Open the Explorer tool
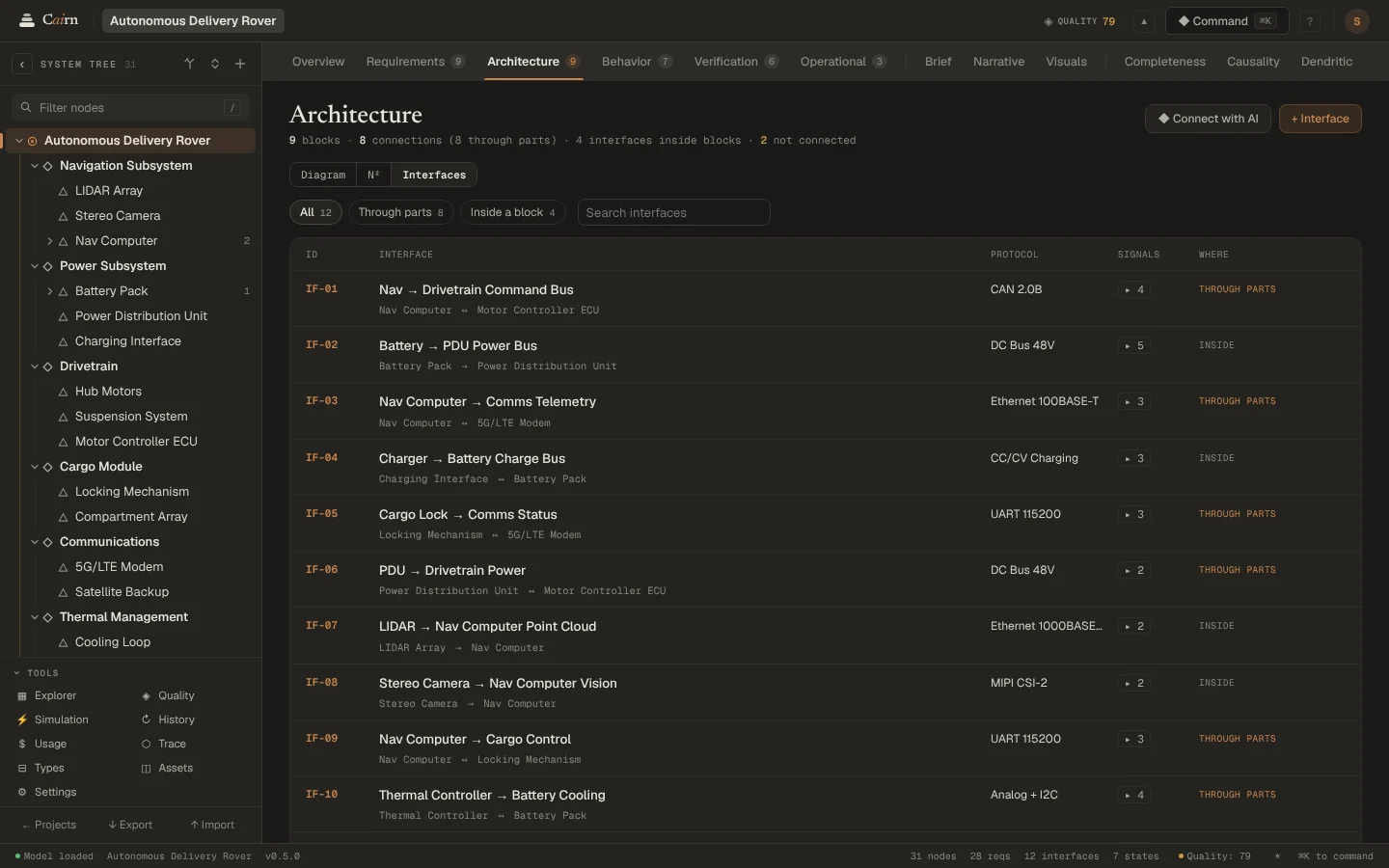 pos(47,695)
